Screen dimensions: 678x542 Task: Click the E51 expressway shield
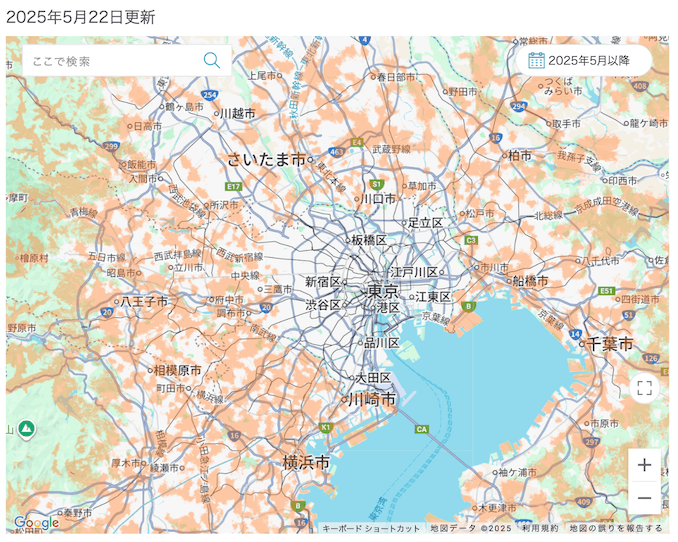pos(607,291)
